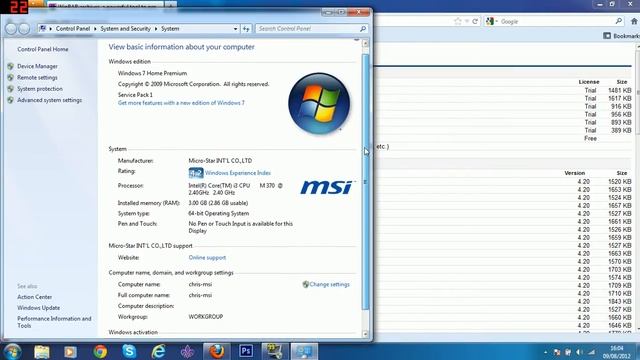This screenshot has width=640, height=360.
Task: Select Control Panel breadcrumb
Action: 73,29
